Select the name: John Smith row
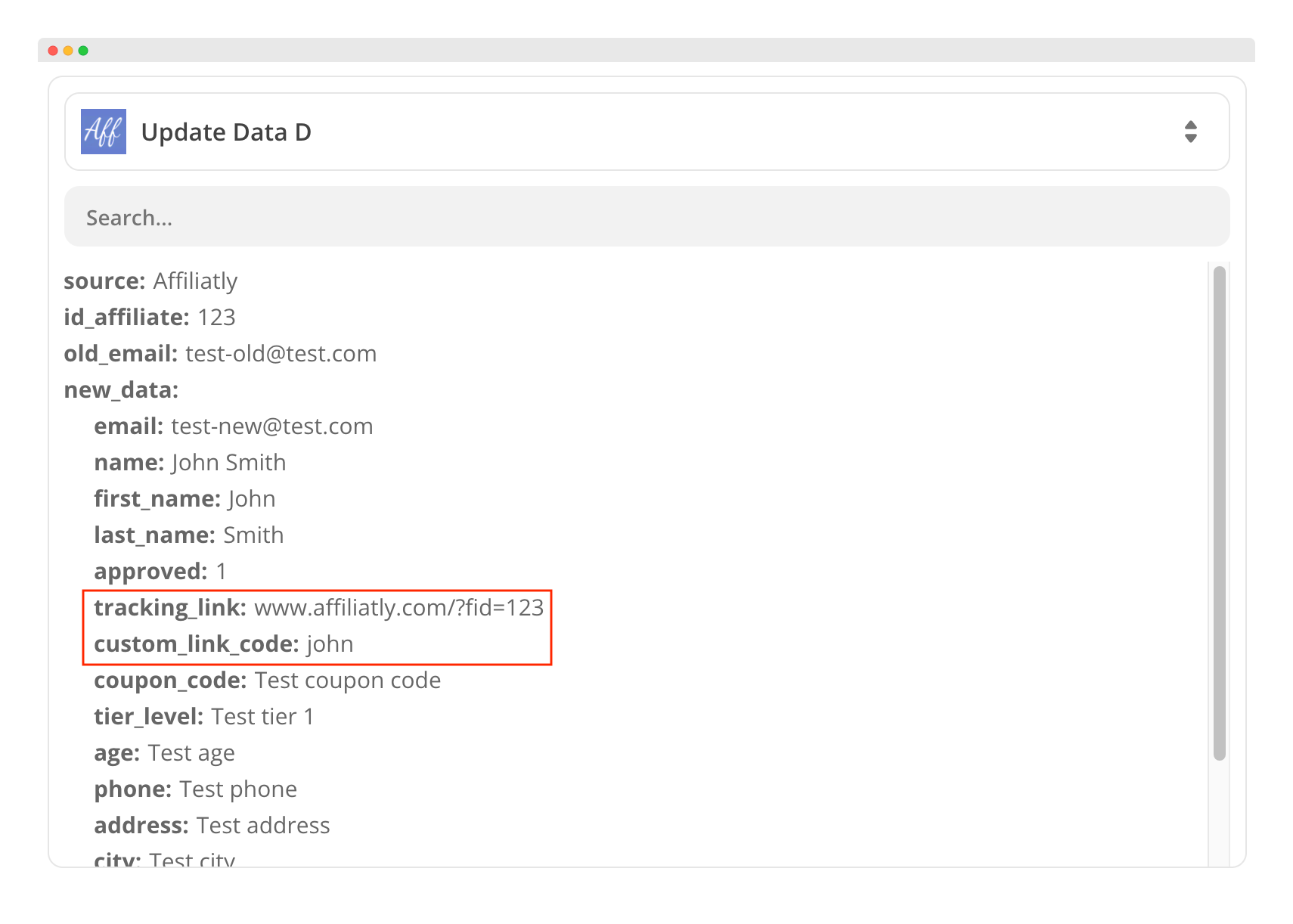 (x=190, y=463)
